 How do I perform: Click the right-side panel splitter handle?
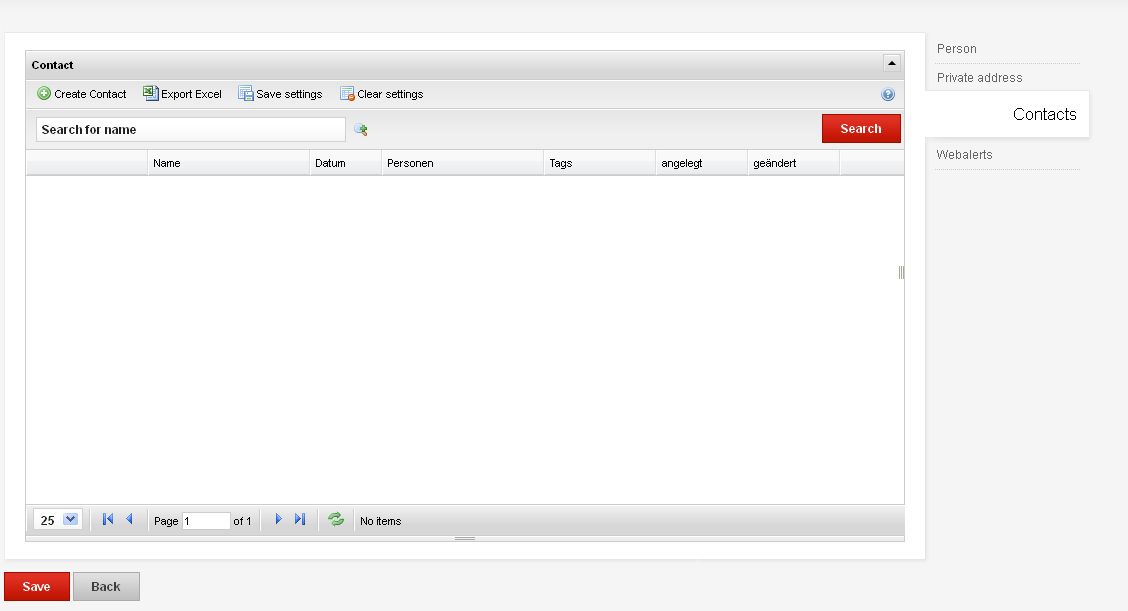point(901,272)
